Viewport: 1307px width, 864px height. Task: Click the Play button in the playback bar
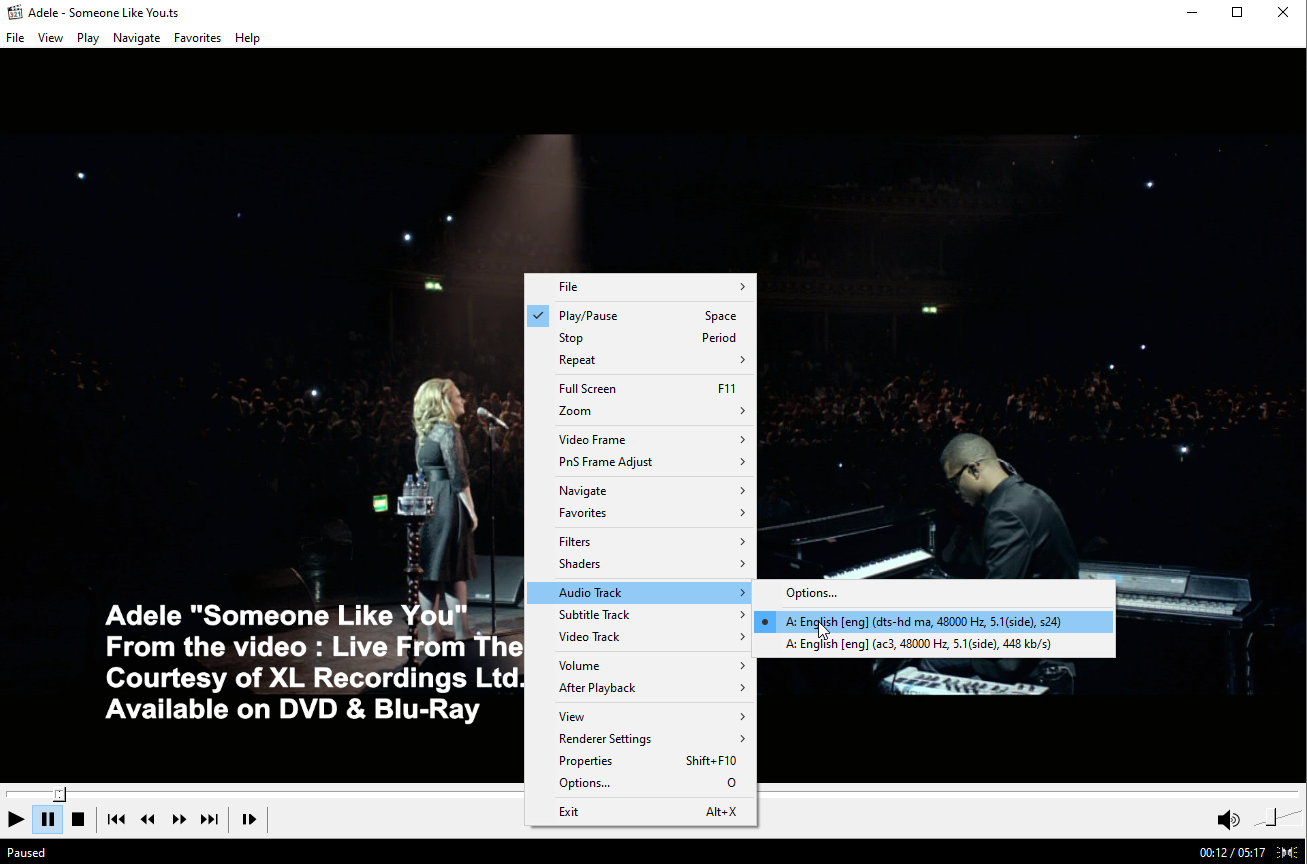[x=16, y=820]
